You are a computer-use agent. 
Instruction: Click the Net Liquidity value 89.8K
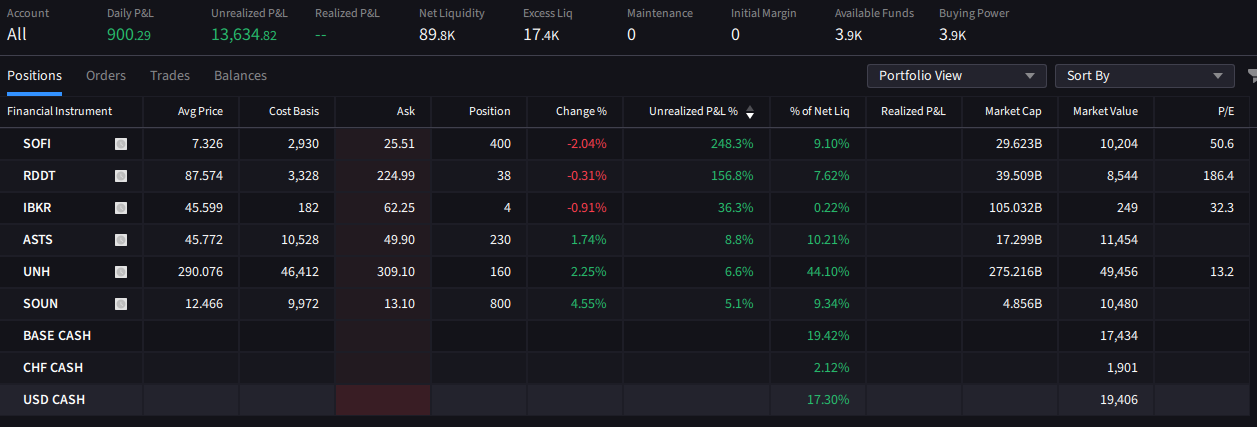click(437, 34)
